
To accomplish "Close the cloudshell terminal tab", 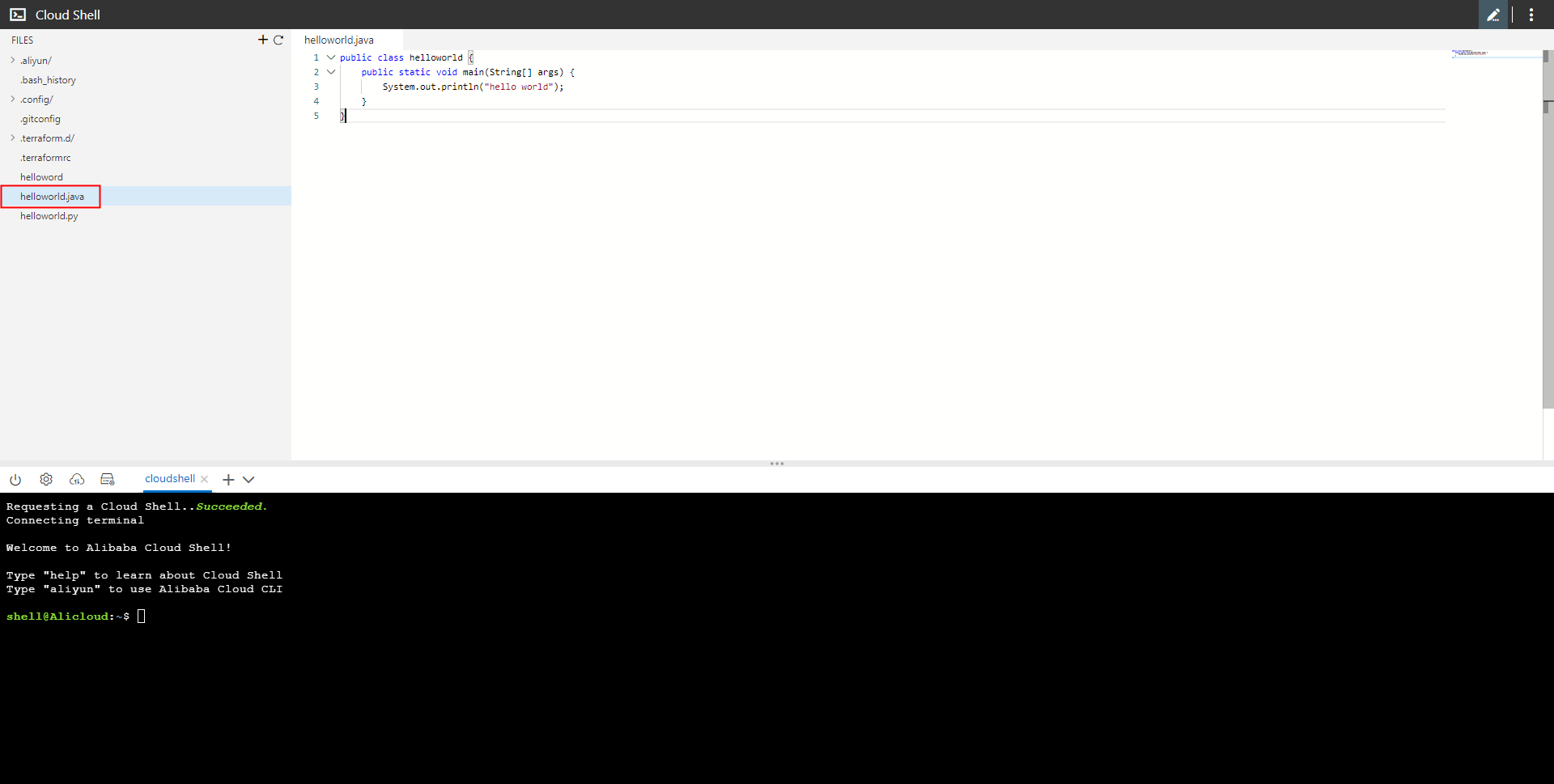I will 205,479.
